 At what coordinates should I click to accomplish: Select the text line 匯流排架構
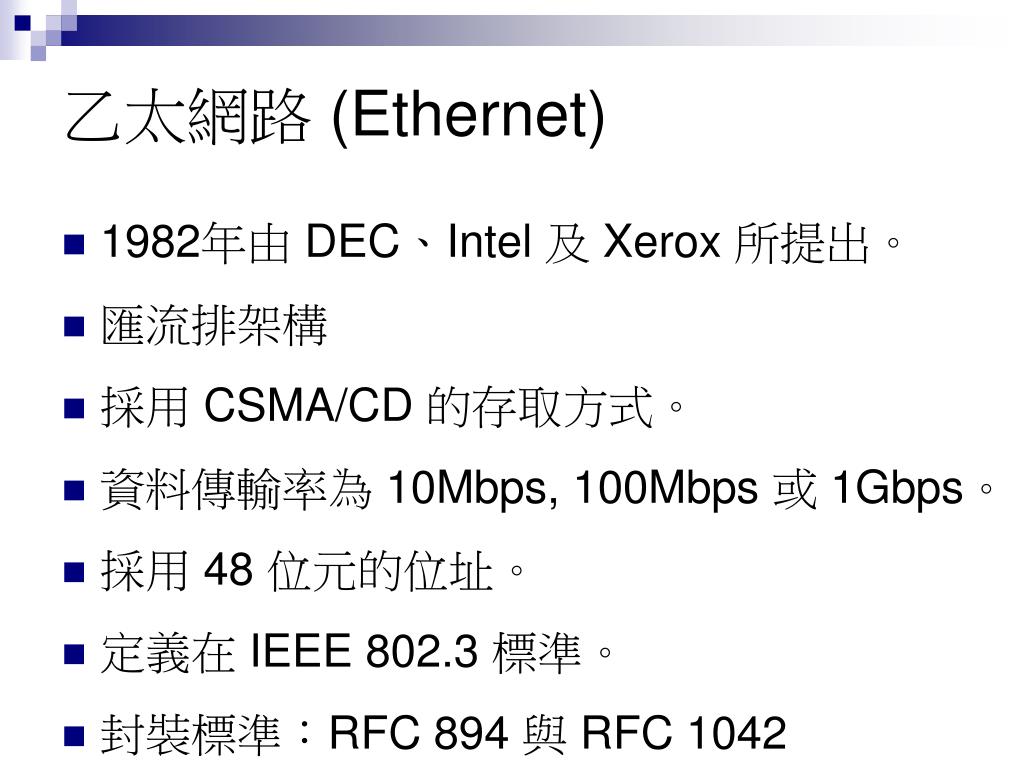214,325
